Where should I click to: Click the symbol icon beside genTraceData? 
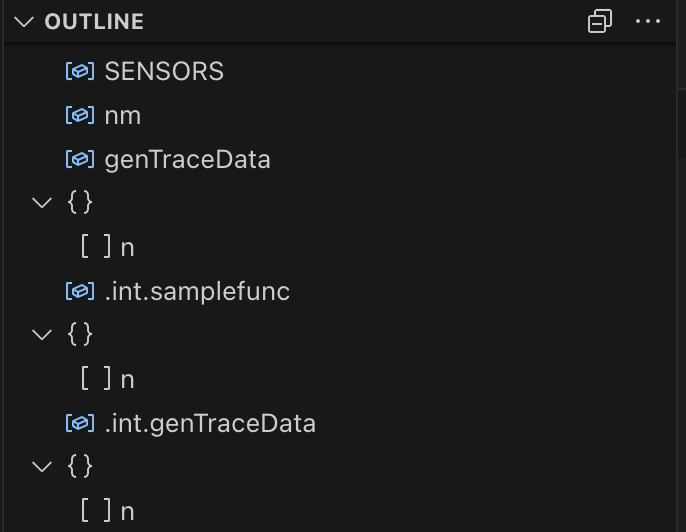click(80, 159)
